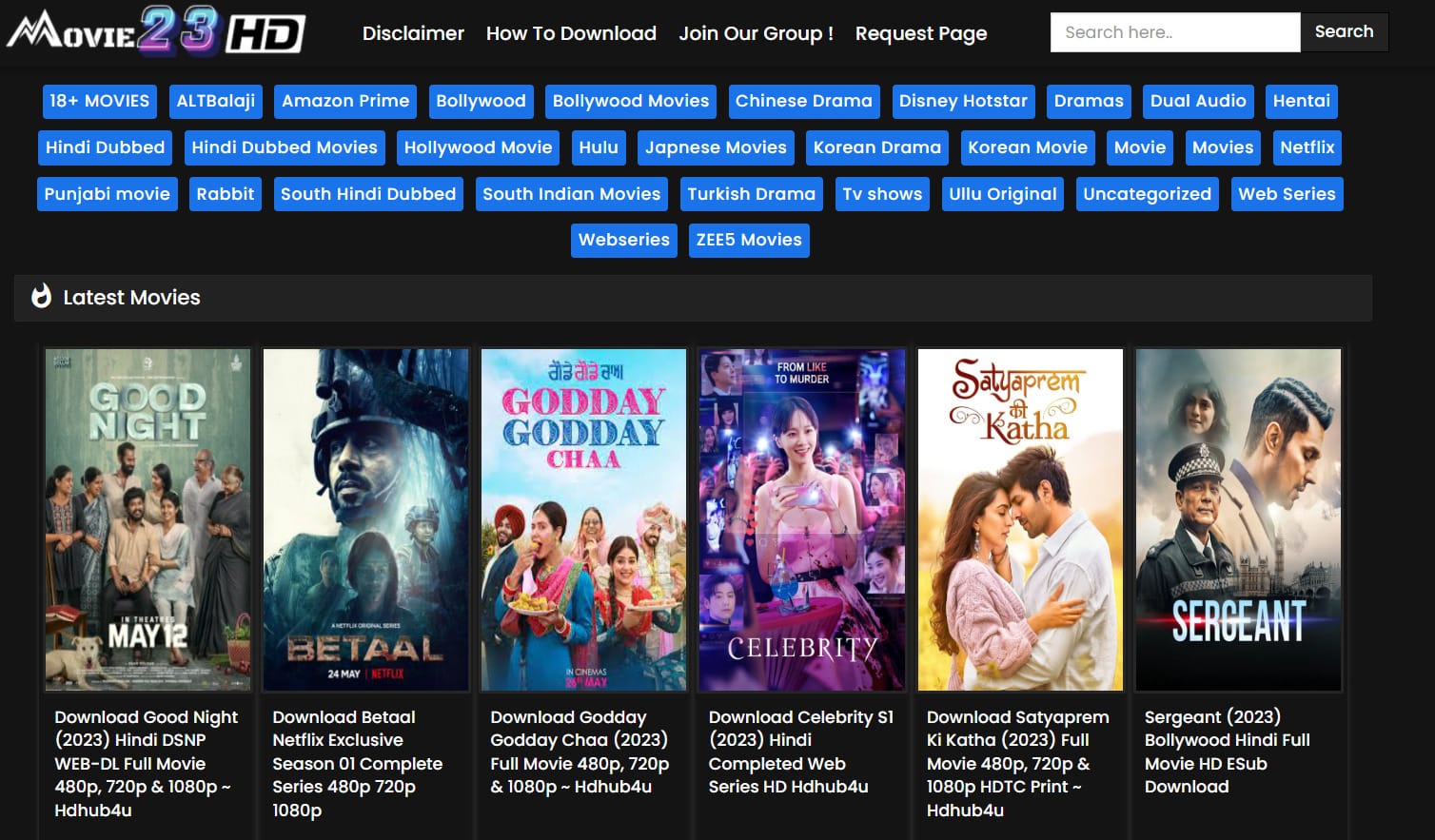
Task: Click Download Celebrity S1 title link
Action: coord(801,752)
